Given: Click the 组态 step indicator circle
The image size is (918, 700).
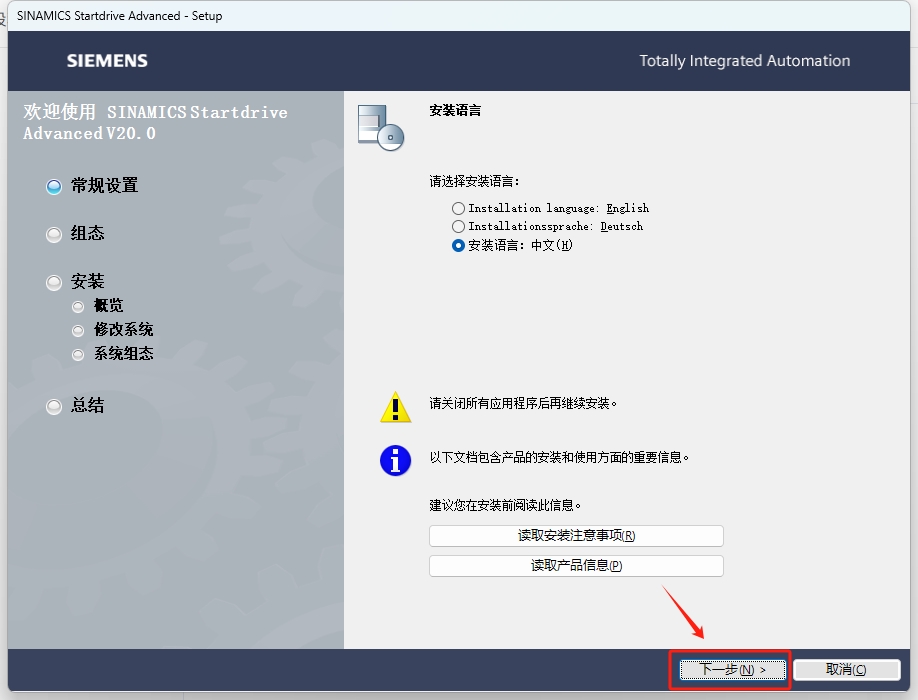Looking at the screenshot, I should point(53,234).
